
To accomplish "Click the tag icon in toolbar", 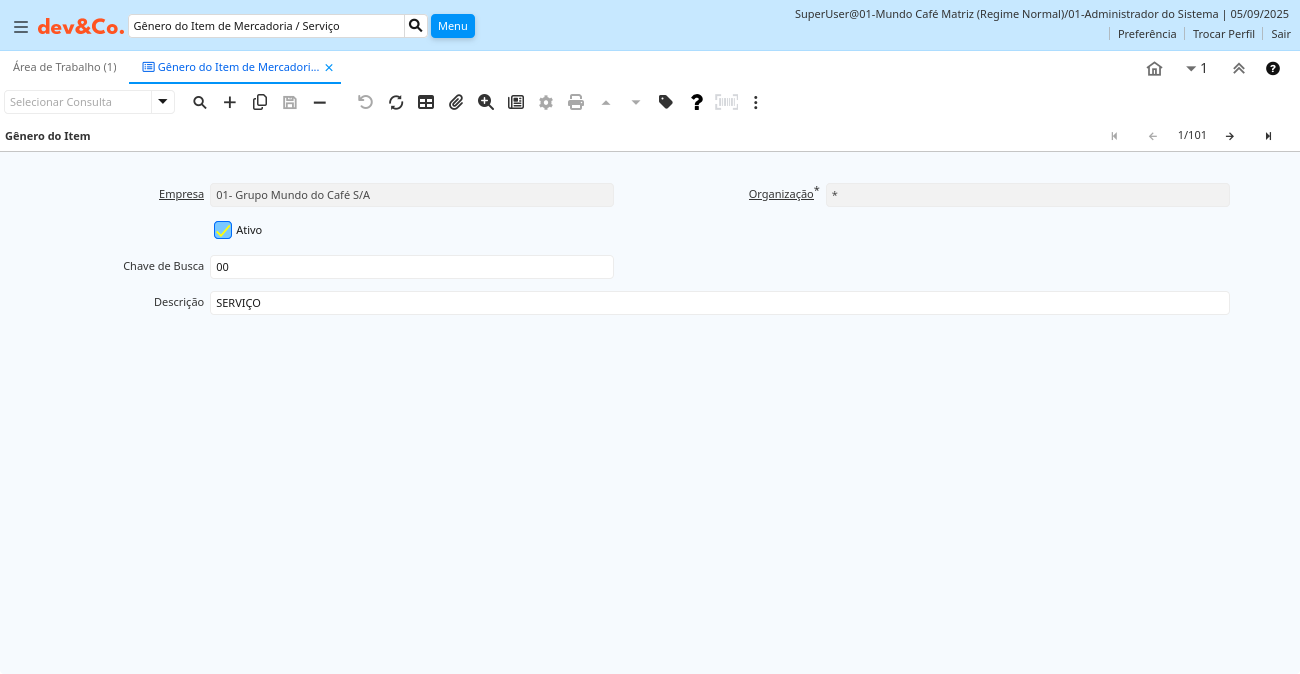I will pyautogui.click(x=666, y=102).
